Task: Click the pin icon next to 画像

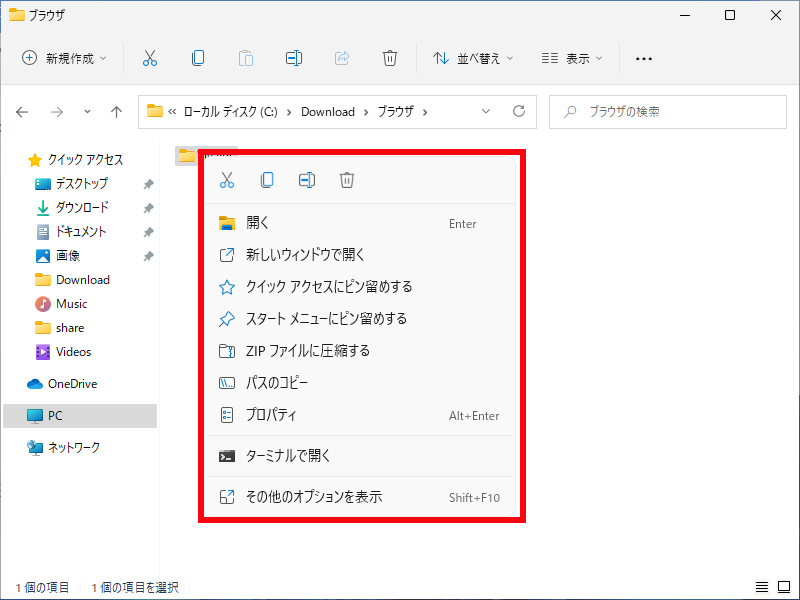Action: click(148, 256)
